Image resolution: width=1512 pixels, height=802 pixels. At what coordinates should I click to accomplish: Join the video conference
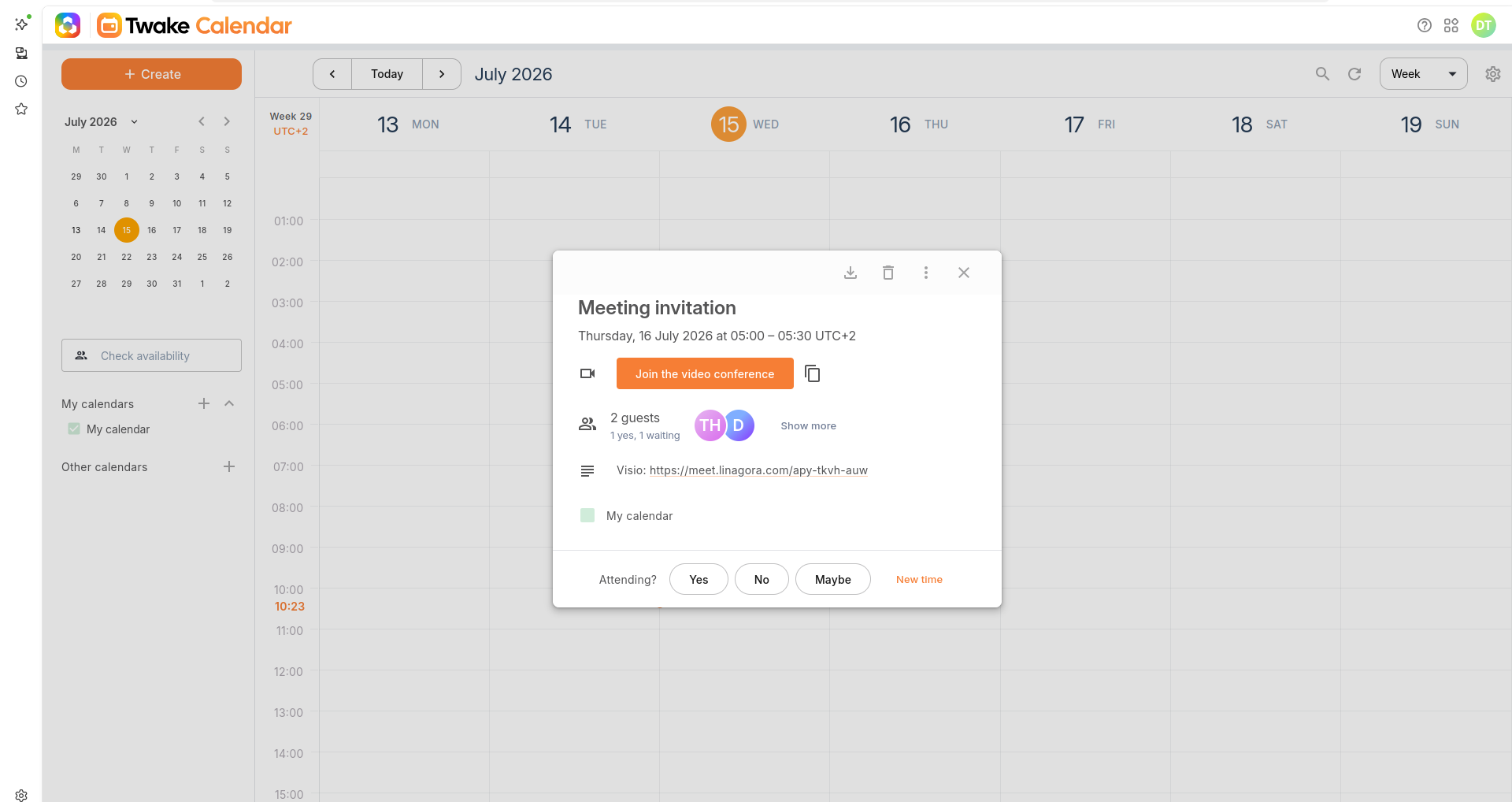click(x=705, y=373)
